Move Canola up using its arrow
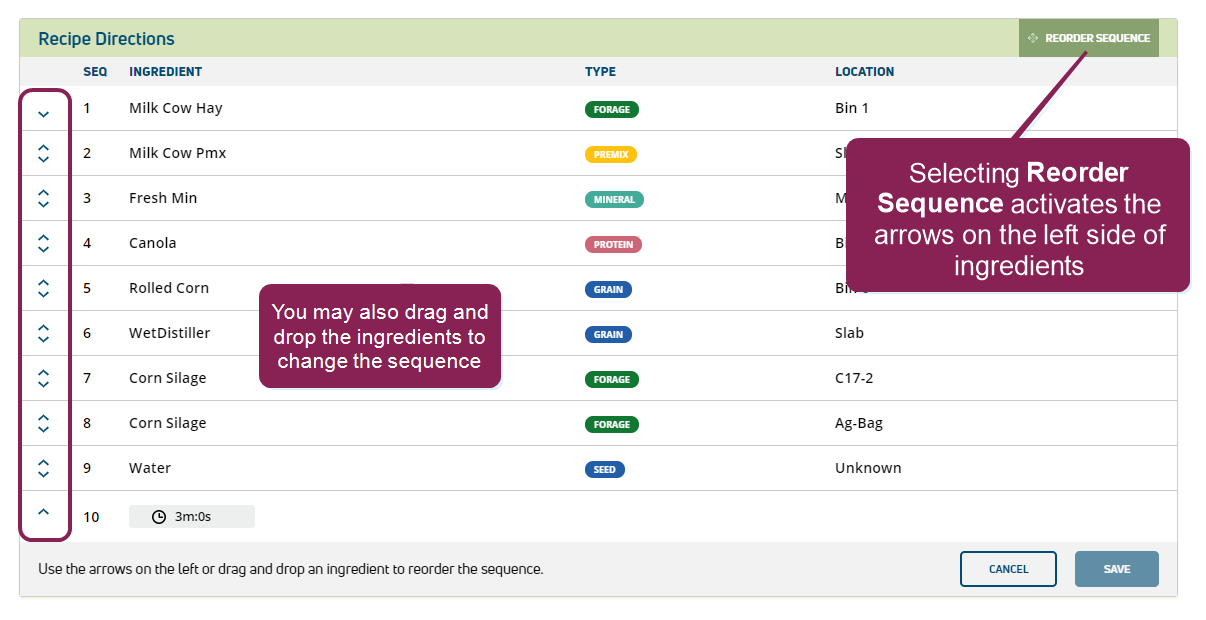This screenshot has width=1206, height=620. click(x=43, y=238)
